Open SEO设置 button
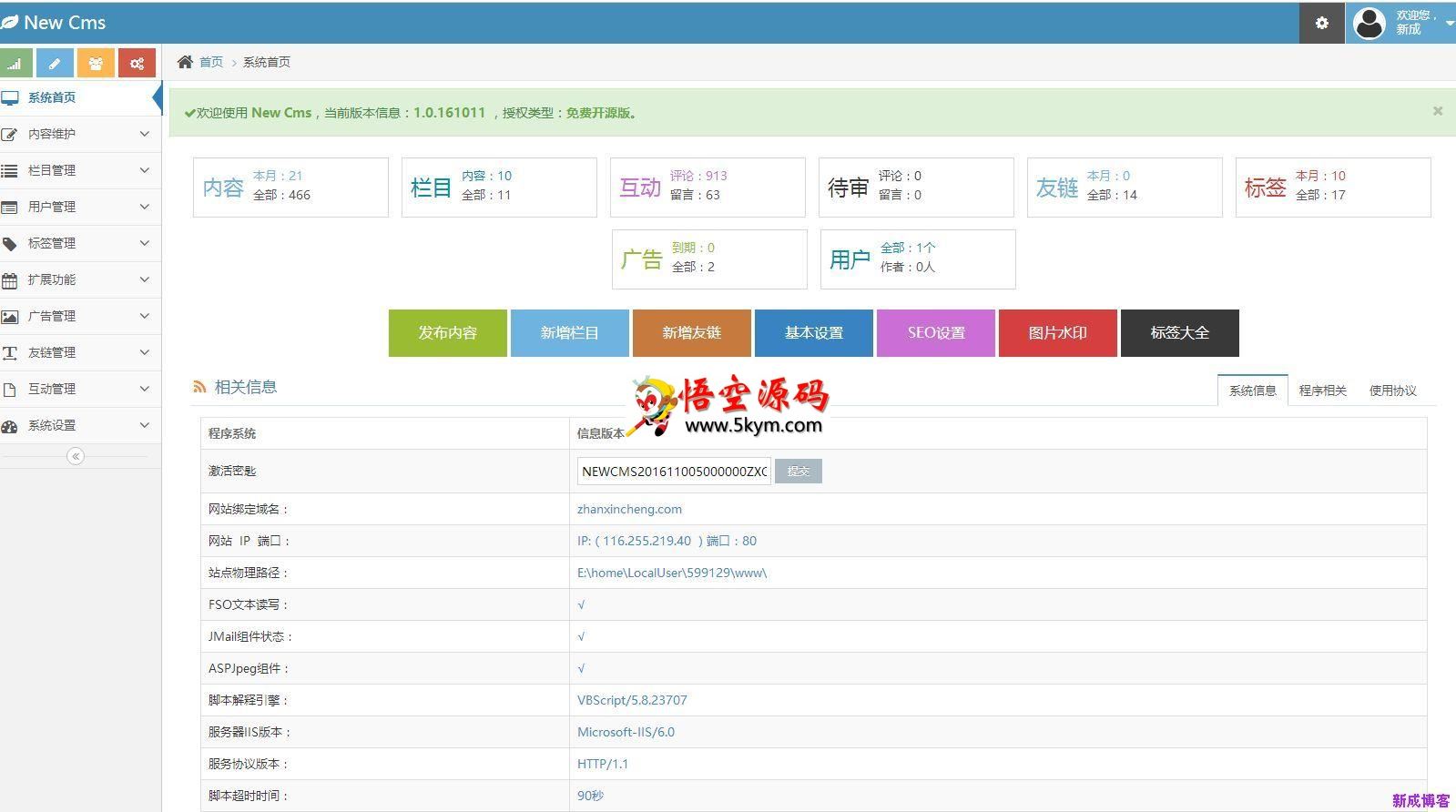Viewport: 1456px width, 812px height. click(x=935, y=333)
